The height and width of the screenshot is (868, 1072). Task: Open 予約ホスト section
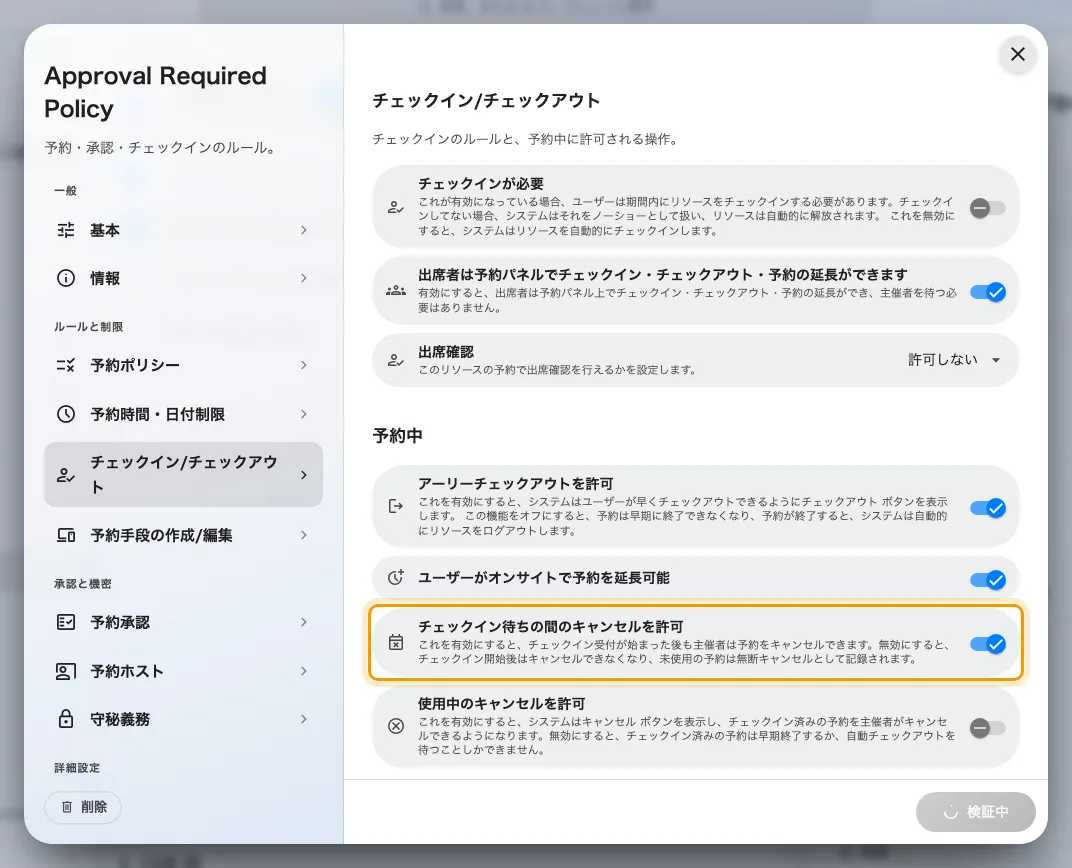(183, 671)
